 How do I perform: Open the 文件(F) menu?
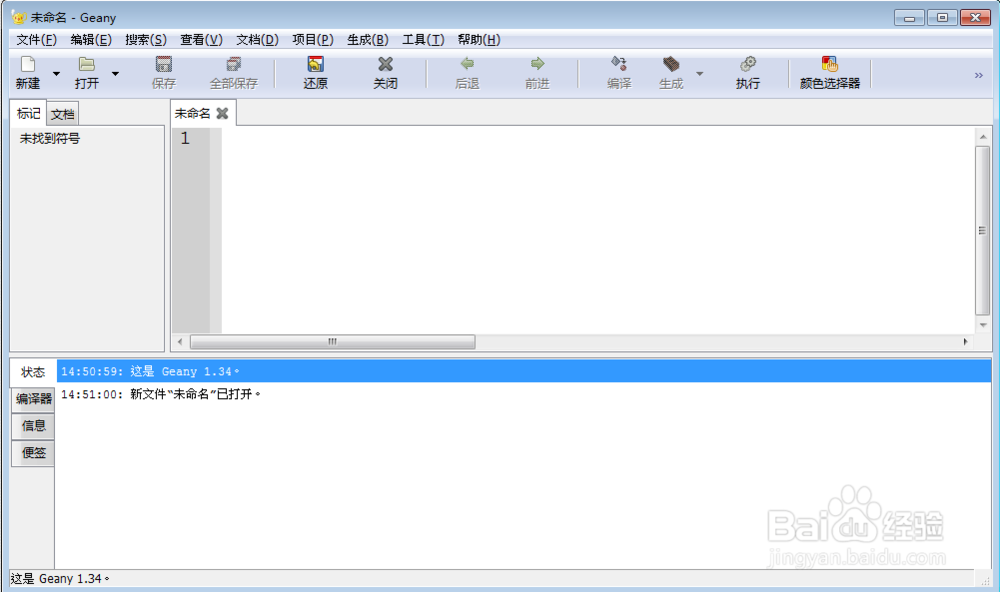click(36, 40)
